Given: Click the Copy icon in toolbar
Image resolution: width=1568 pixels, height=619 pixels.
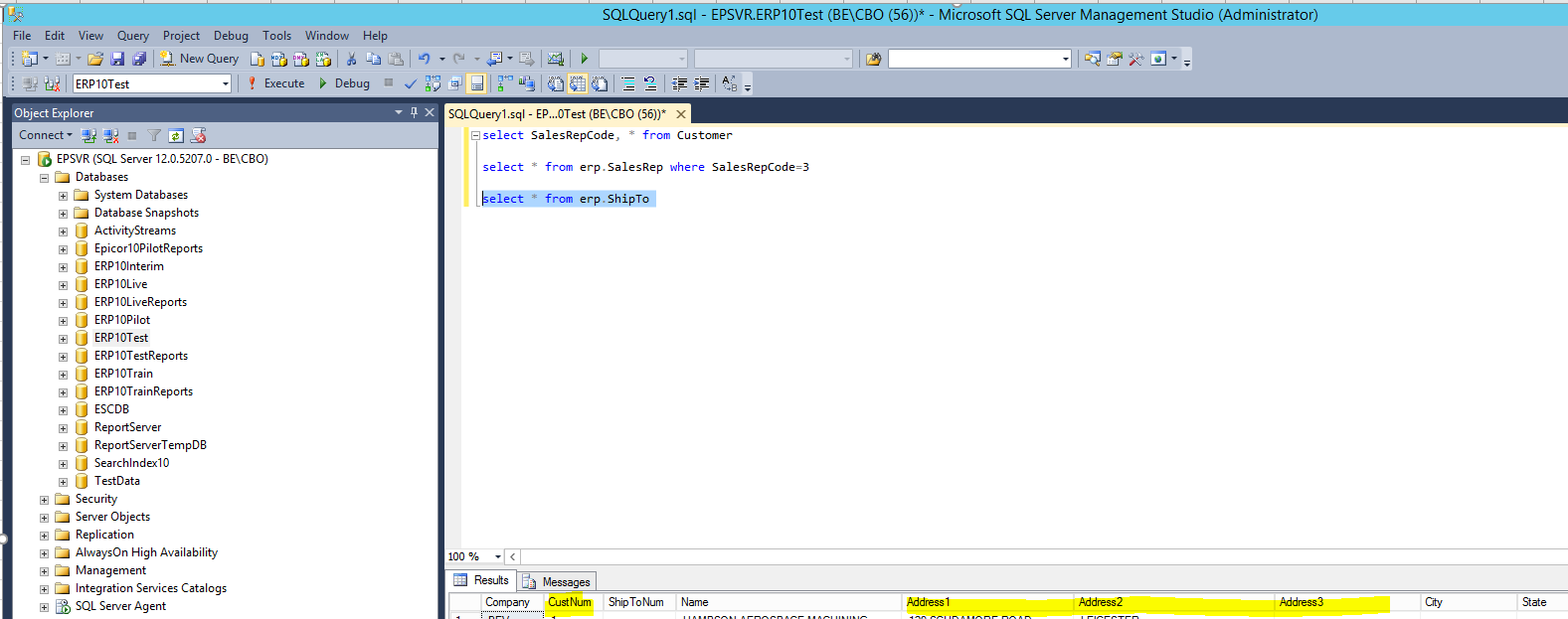Looking at the screenshot, I should [x=374, y=59].
